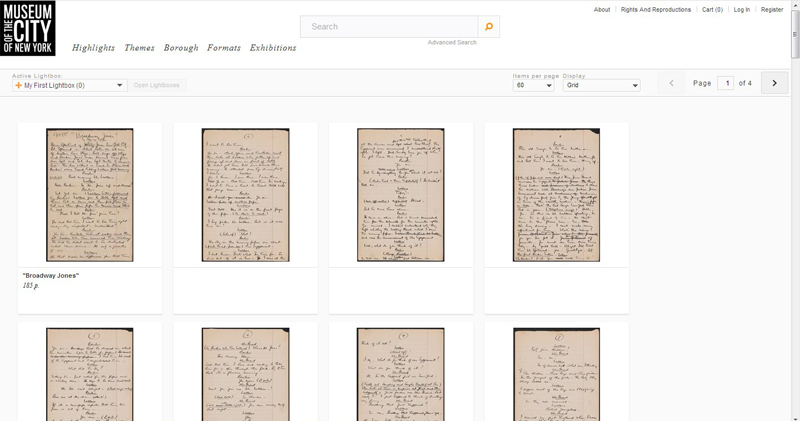Open the Advanced Search link
800x421 pixels.
pos(452,42)
